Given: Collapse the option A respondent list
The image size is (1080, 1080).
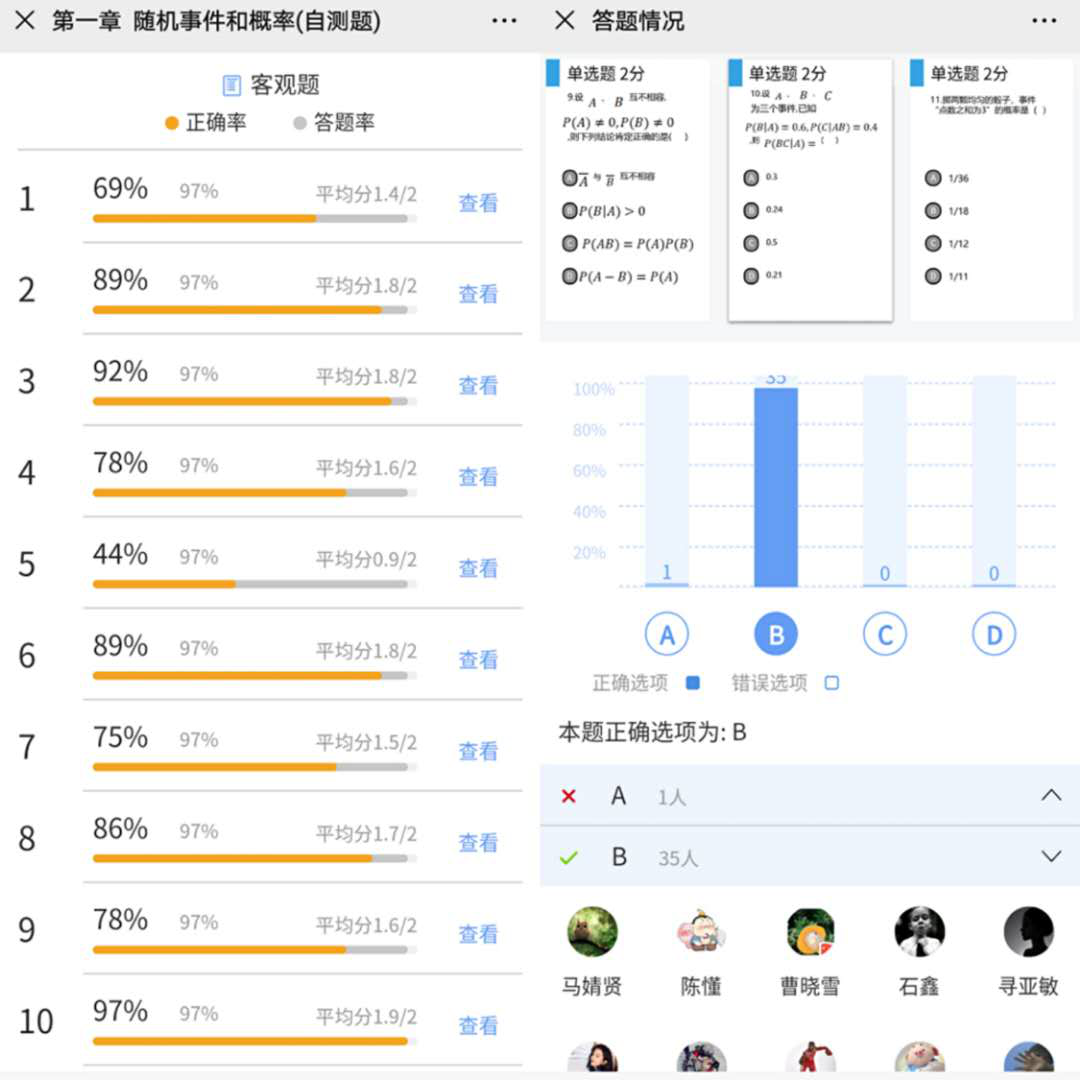Looking at the screenshot, I should point(1051,795).
